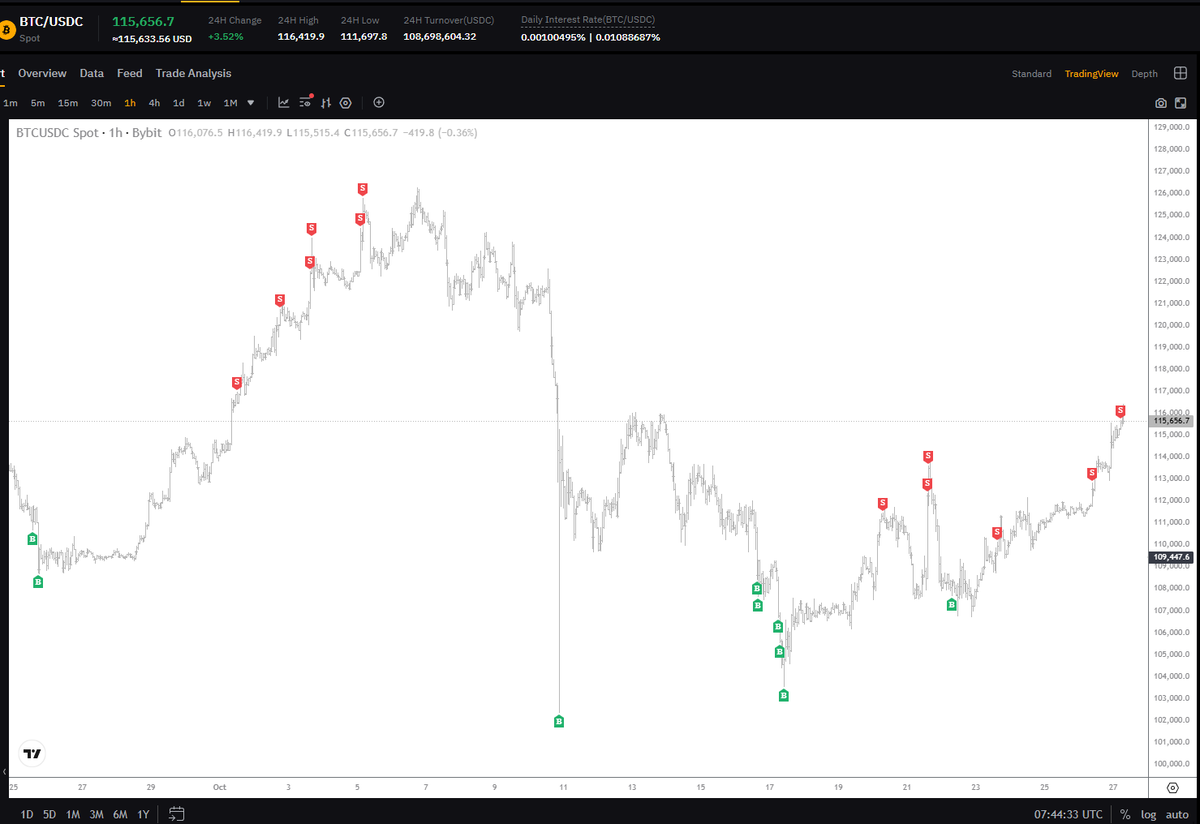1200x824 pixels.
Task: Set the 1D date range at bottom
Action: pyautogui.click(x=27, y=814)
